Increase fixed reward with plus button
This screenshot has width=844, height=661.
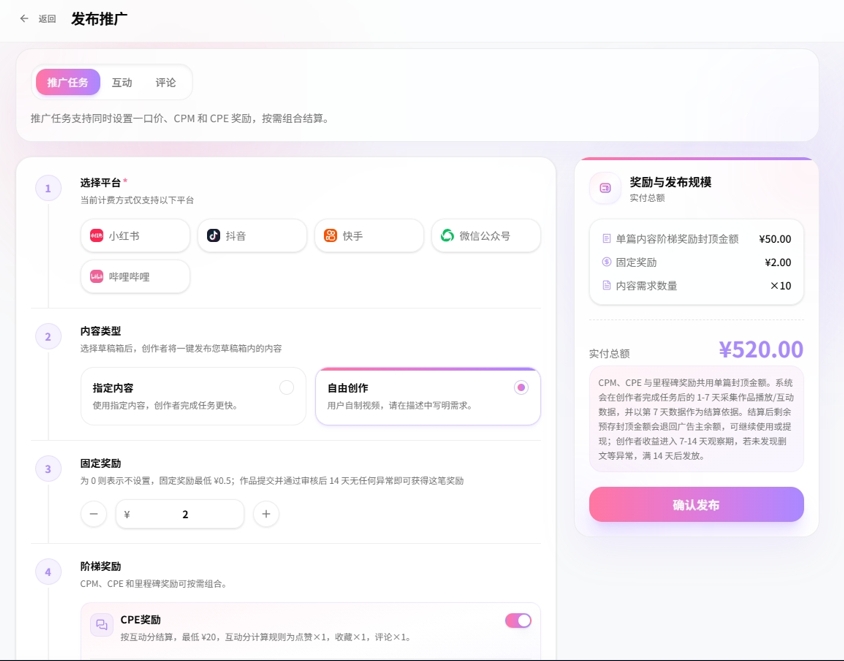click(x=266, y=514)
